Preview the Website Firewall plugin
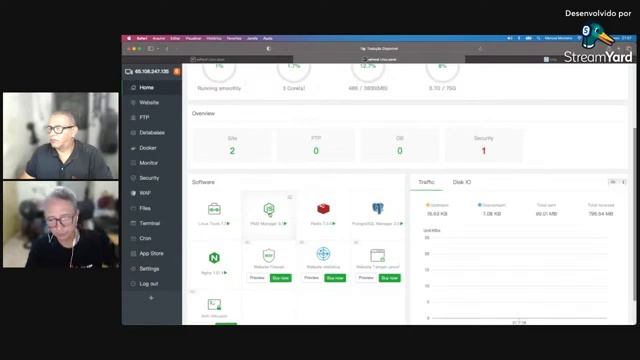 257,278
